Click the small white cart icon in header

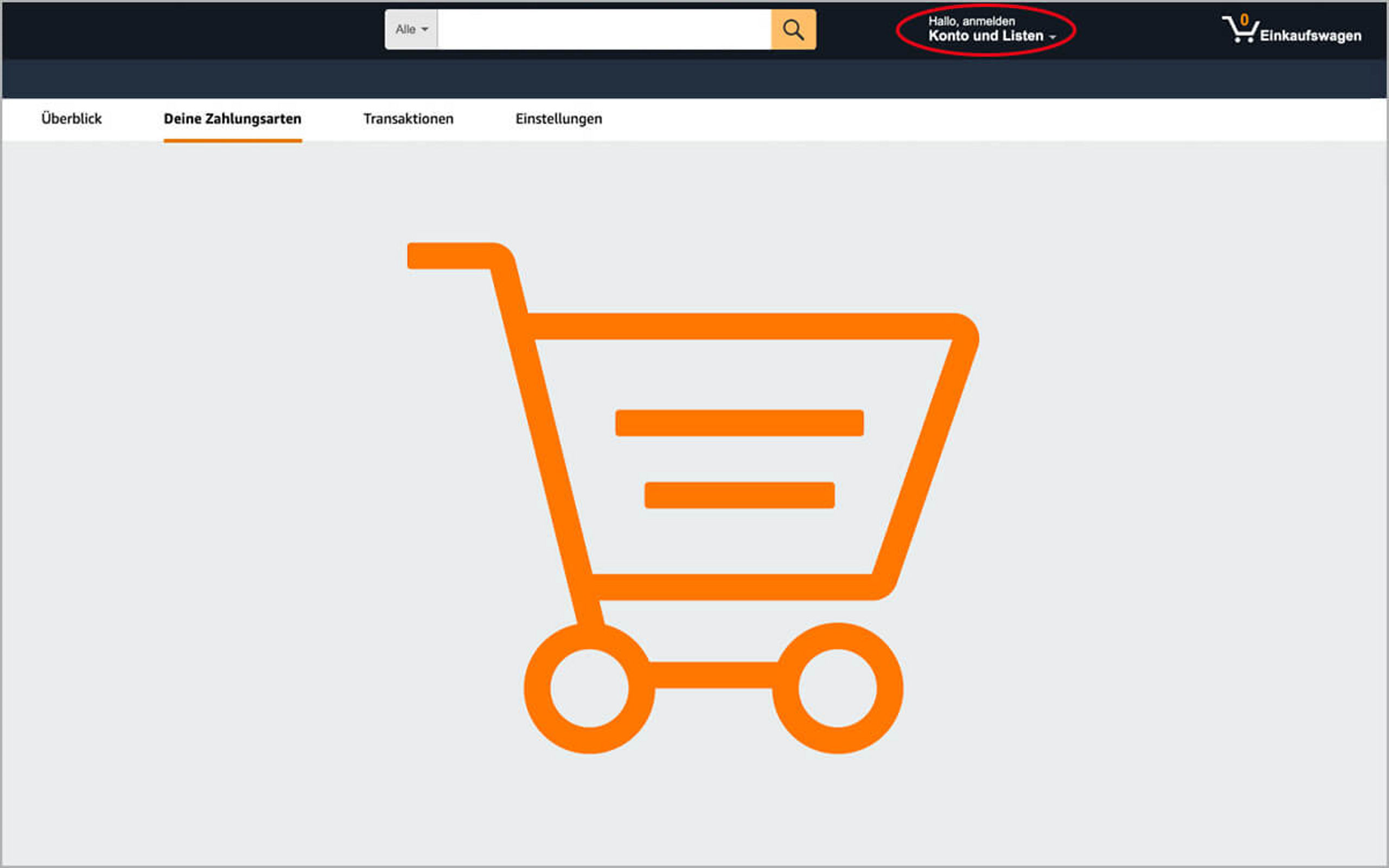pos(1240,30)
